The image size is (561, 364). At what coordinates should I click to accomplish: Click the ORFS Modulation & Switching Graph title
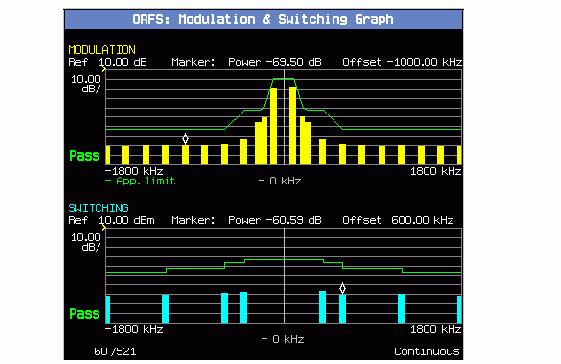tap(263, 19)
